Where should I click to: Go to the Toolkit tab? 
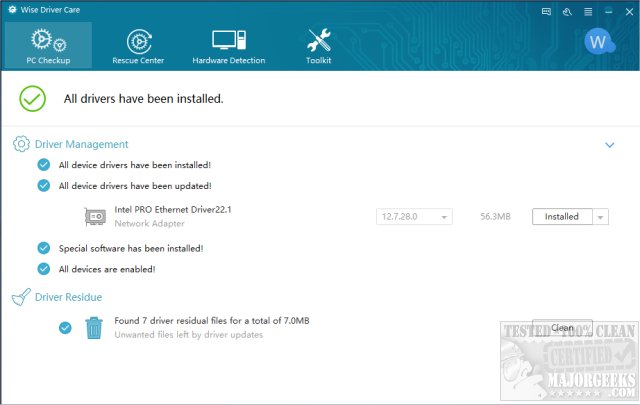click(x=319, y=45)
